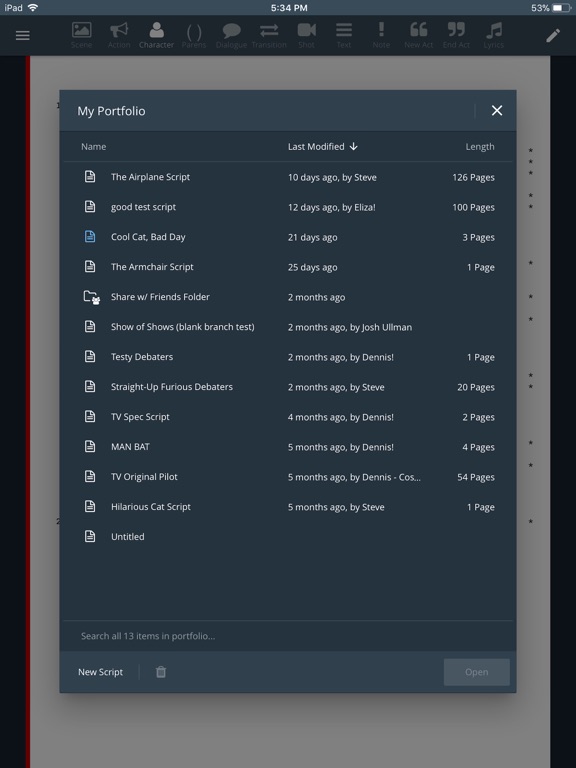The width and height of the screenshot is (576, 768).
Task: Click the blue Cool Cat, Bad Day icon
Action: pyautogui.click(x=90, y=237)
